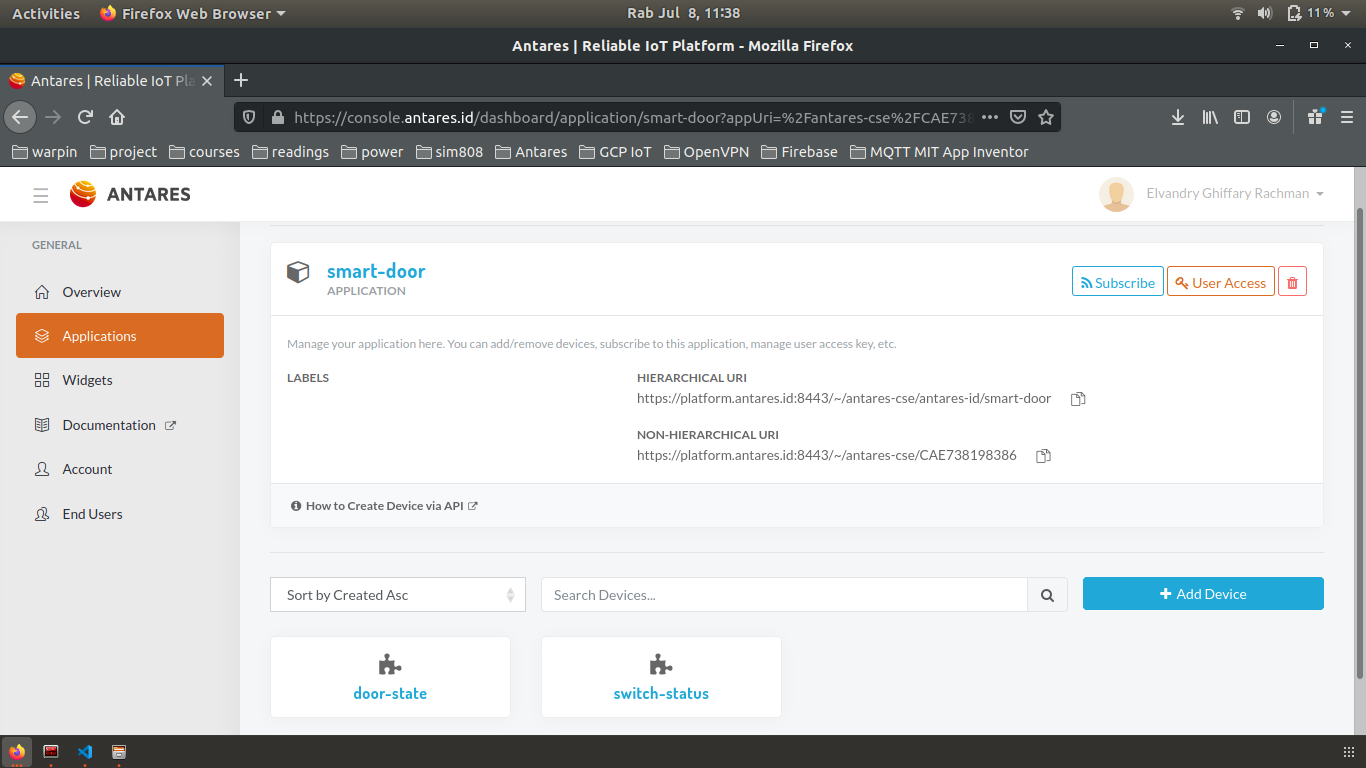Click the browser URL address bar
This screenshot has width=1366, height=768.
[632, 117]
